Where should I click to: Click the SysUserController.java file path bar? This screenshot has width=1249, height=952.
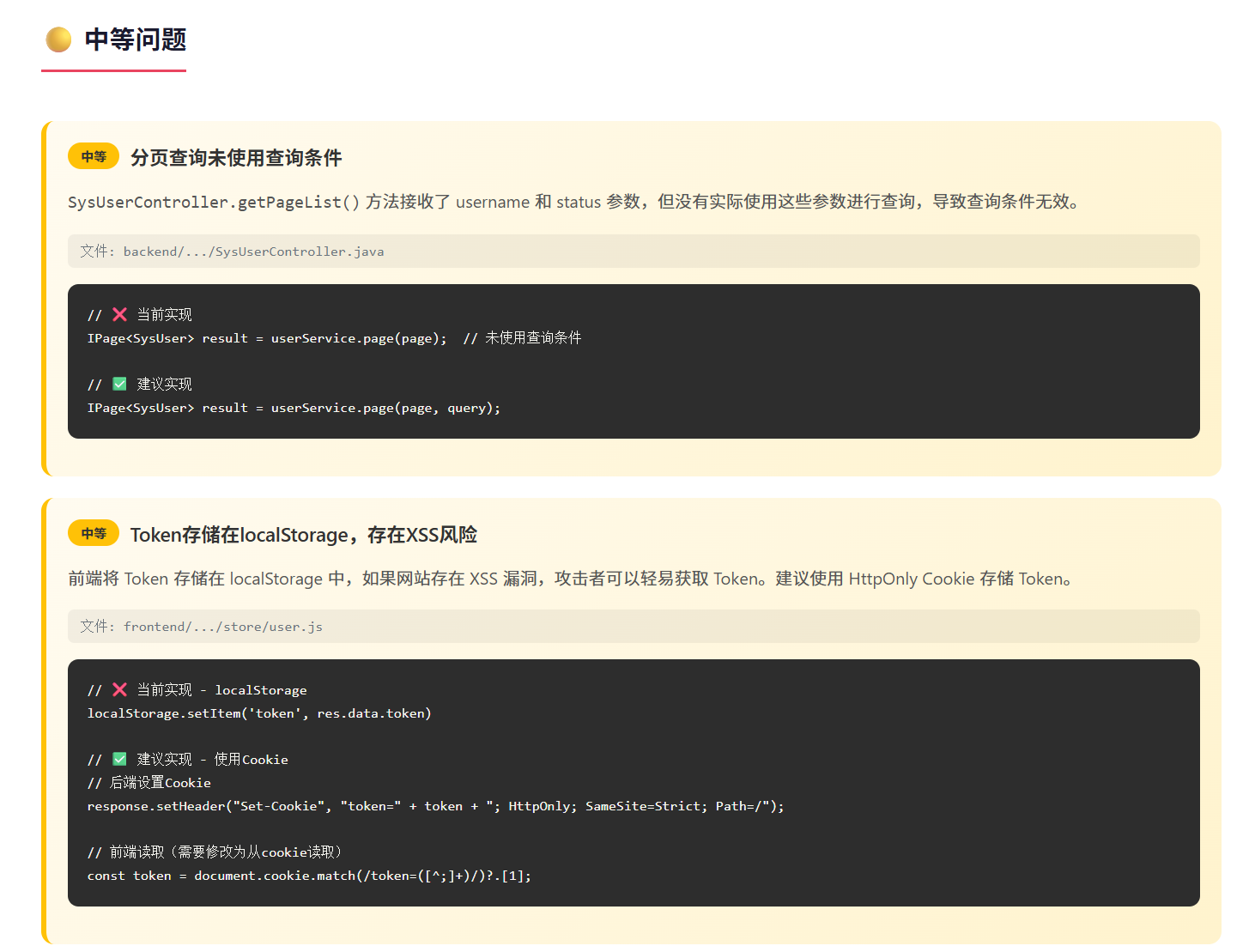(633, 252)
